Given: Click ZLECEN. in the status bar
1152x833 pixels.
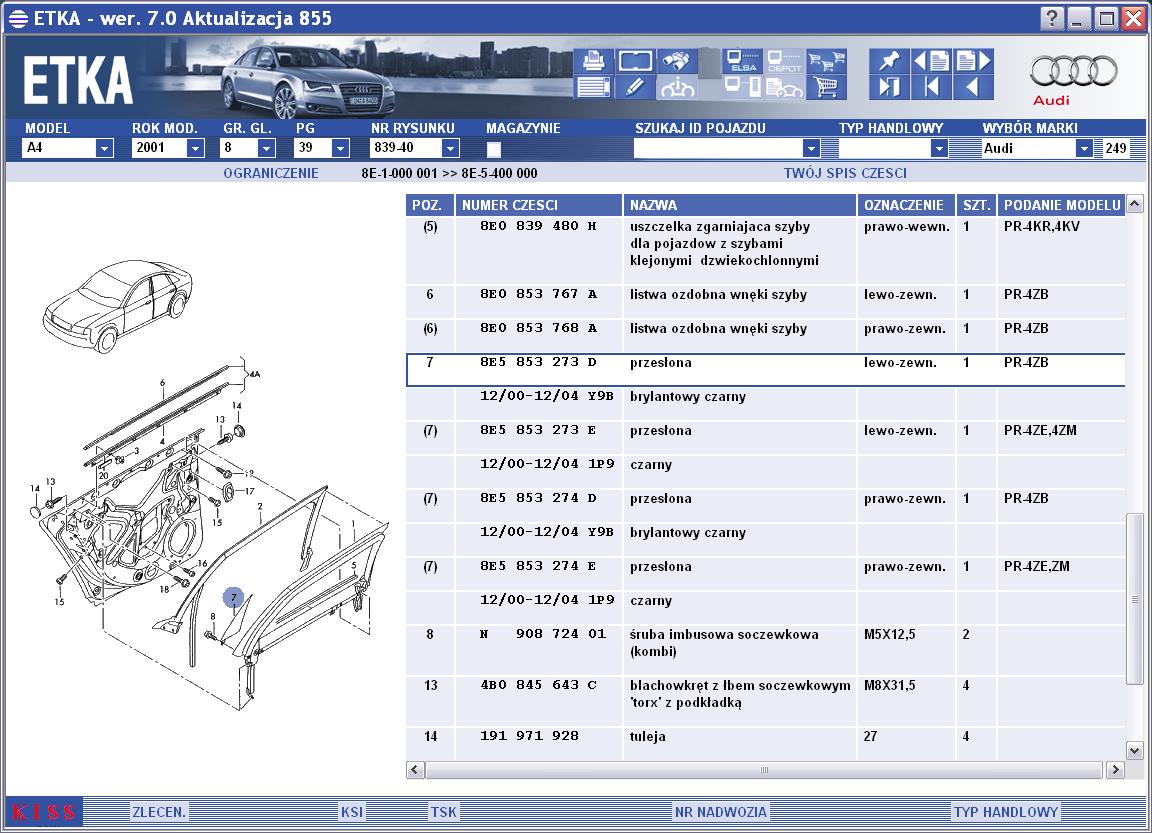Looking at the screenshot, I should point(159,812).
